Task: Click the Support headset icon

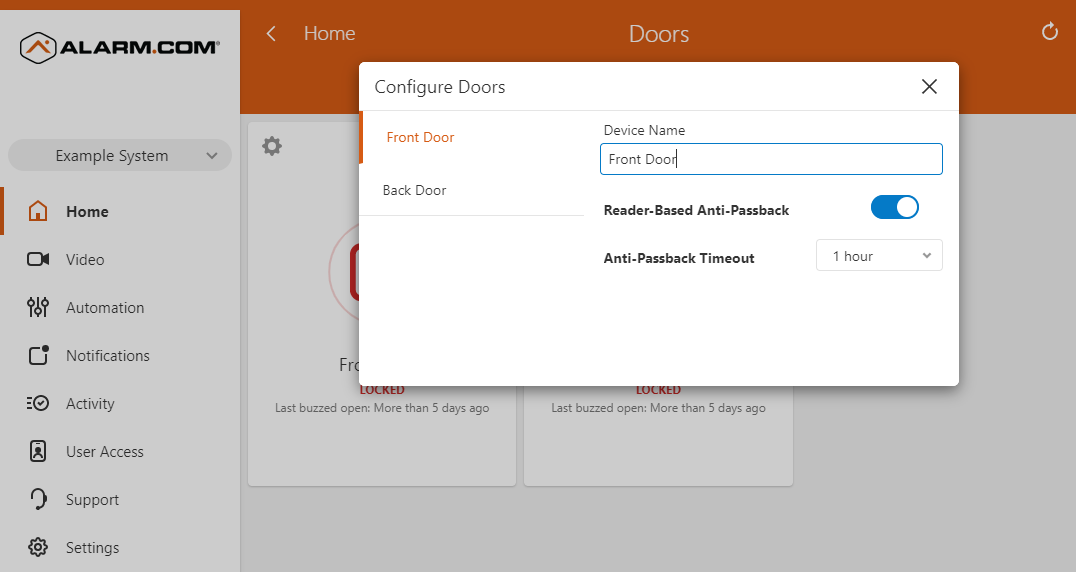Action: pos(38,499)
